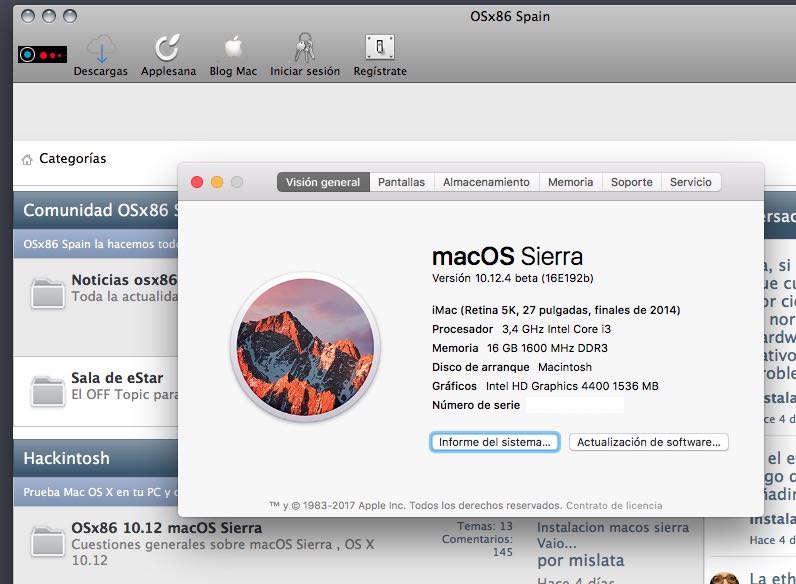796x584 pixels.
Task: Open the Contrato de licencia link
Action: coord(614,505)
